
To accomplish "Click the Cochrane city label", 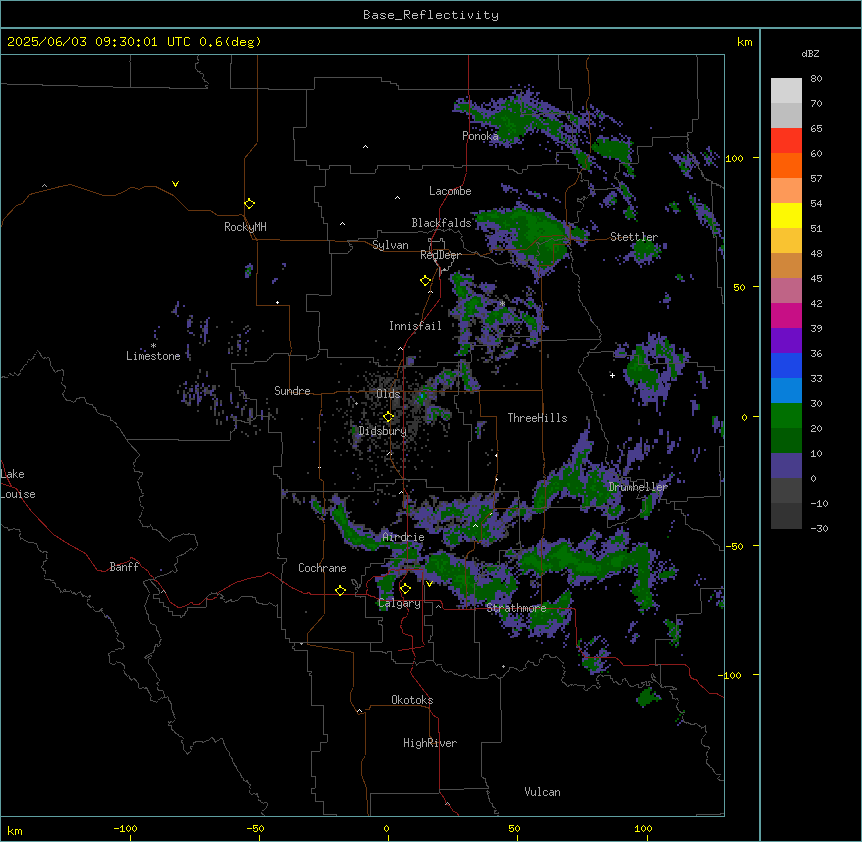I will 322,568.
